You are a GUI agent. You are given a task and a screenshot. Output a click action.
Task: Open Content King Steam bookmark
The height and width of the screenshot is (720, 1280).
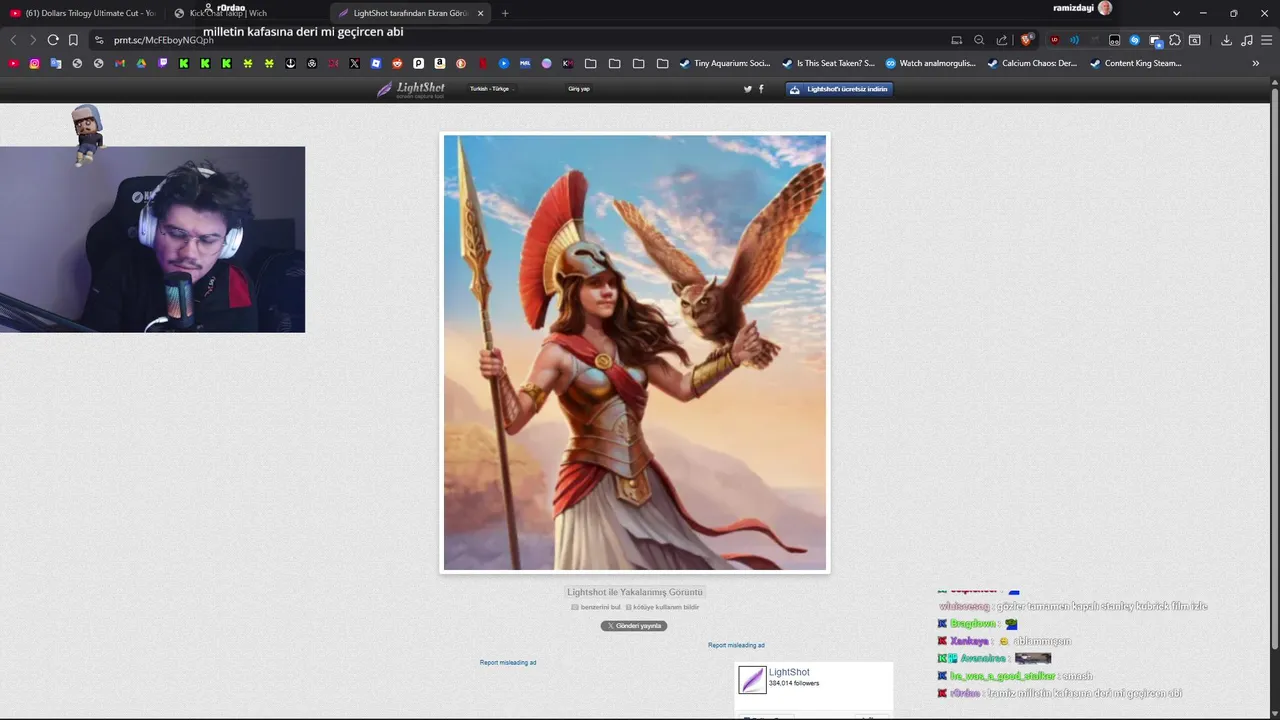click(x=1136, y=63)
